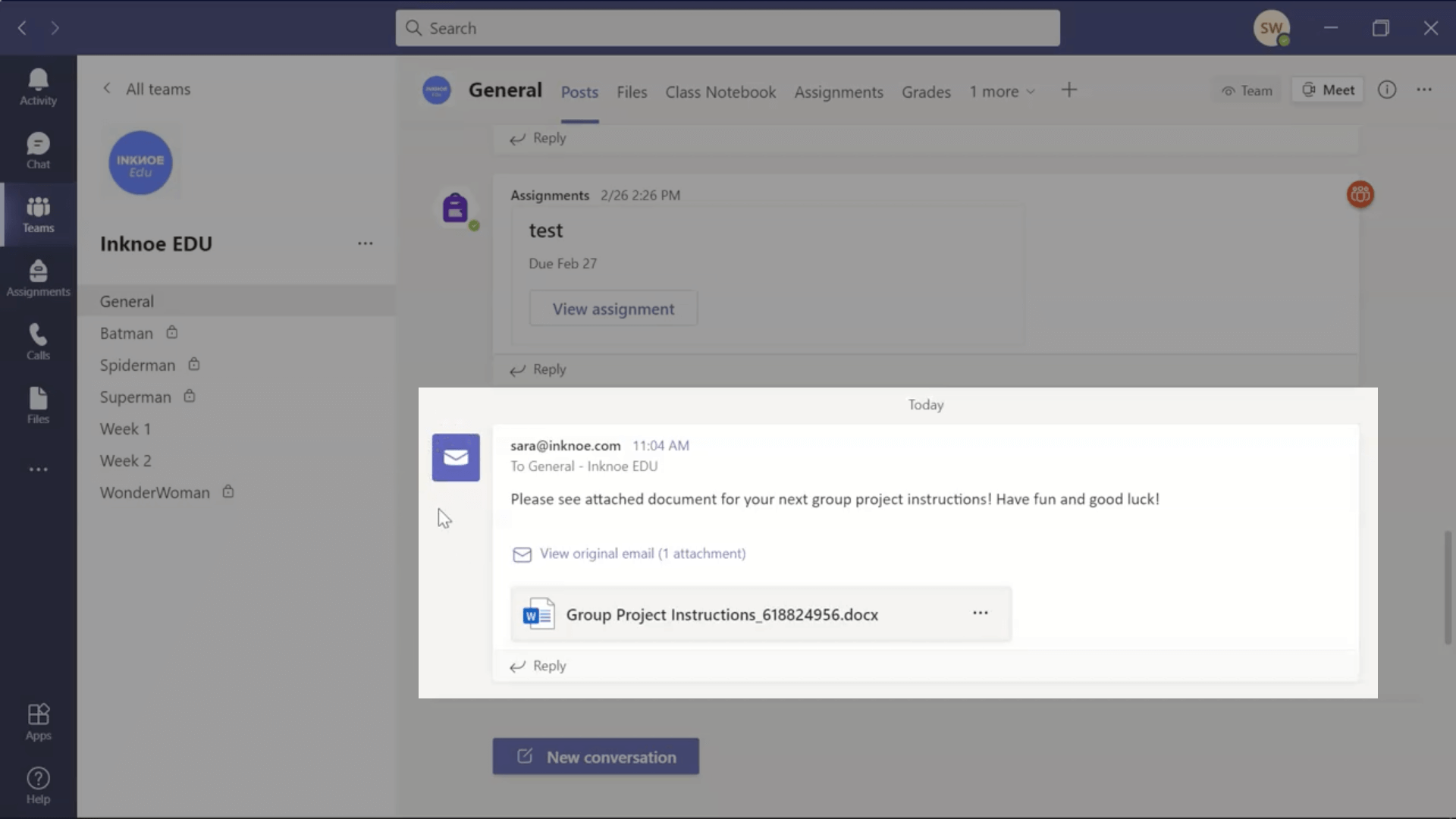Click 'View assignment' button for test
1456x819 pixels.
(613, 308)
